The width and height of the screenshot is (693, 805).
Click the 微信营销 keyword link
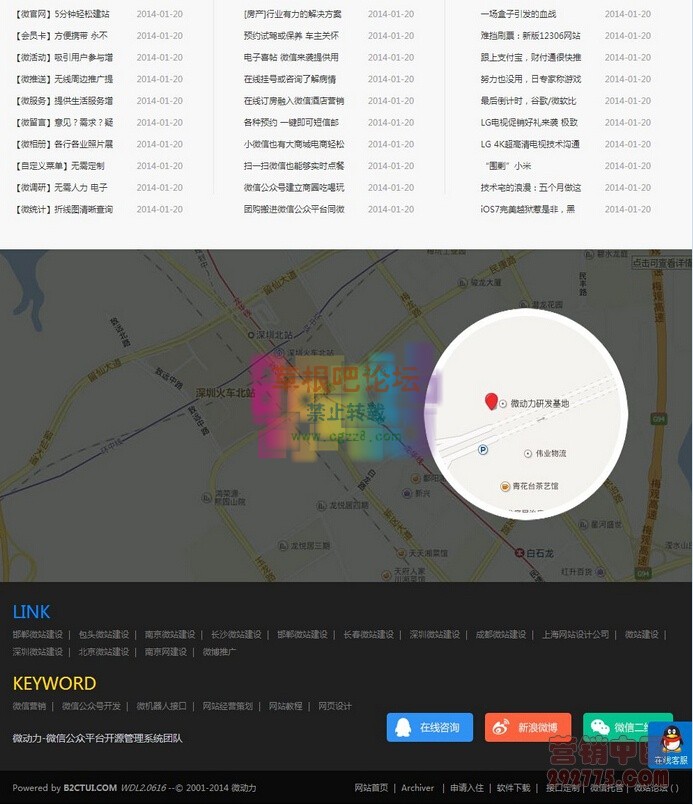29,706
